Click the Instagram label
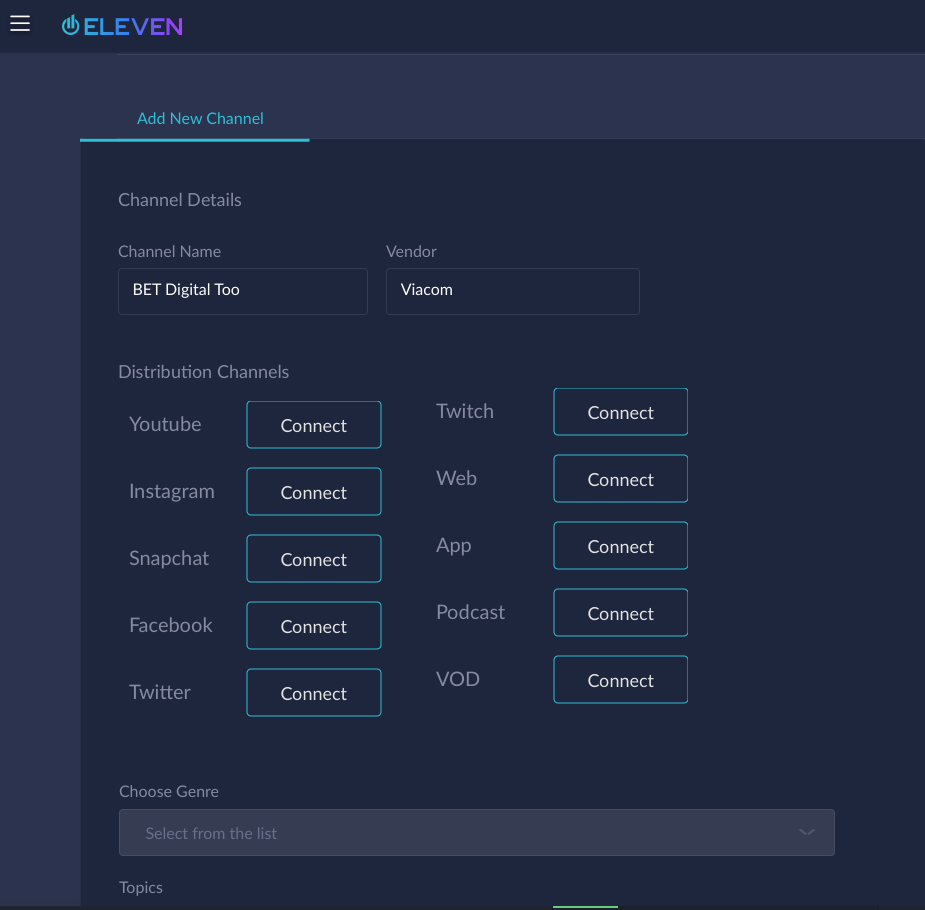This screenshot has width=925, height=910. [x=172, y=491]
